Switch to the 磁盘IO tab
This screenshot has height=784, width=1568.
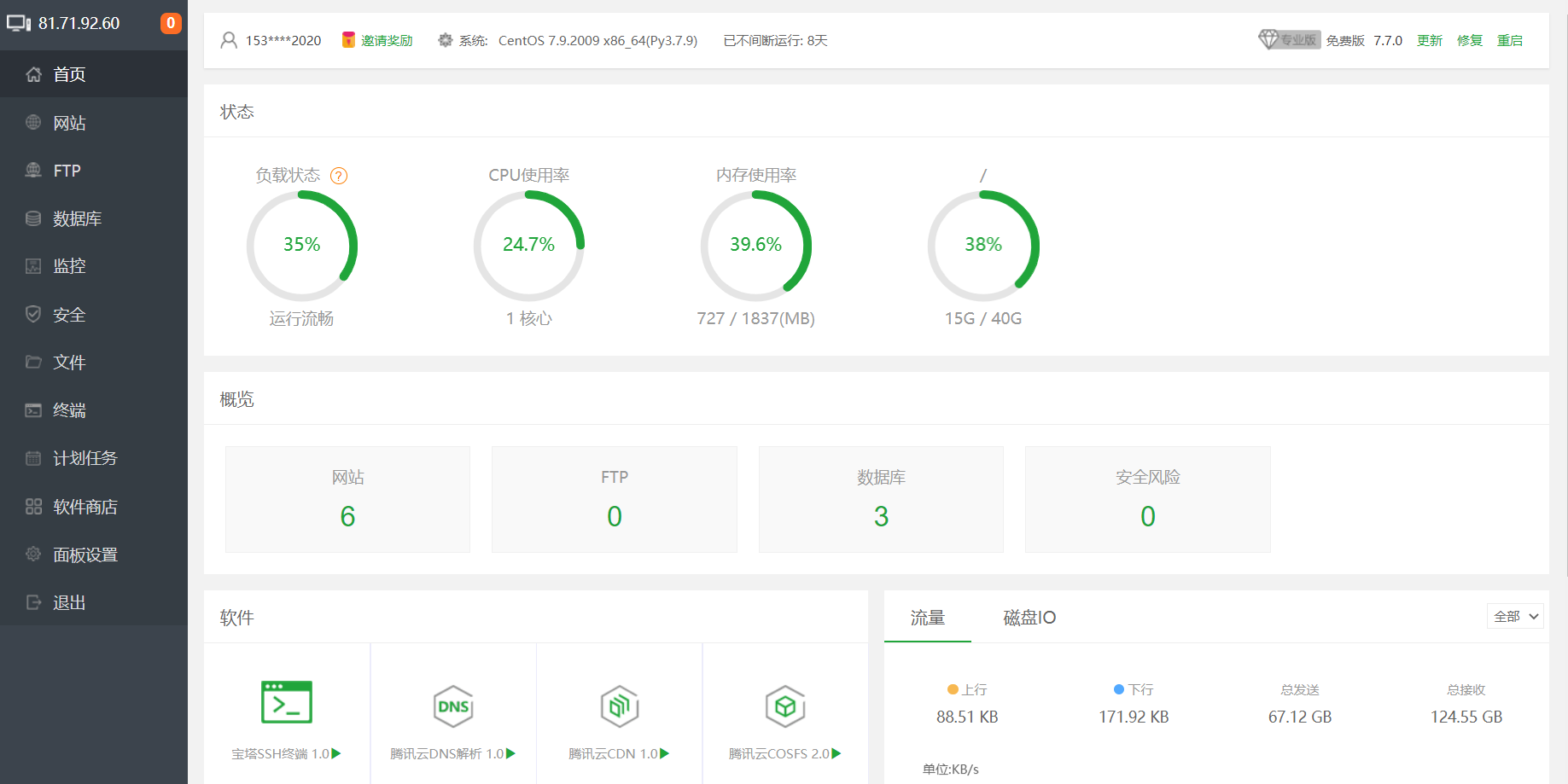pyautogui.click(x=1029, y=618)
